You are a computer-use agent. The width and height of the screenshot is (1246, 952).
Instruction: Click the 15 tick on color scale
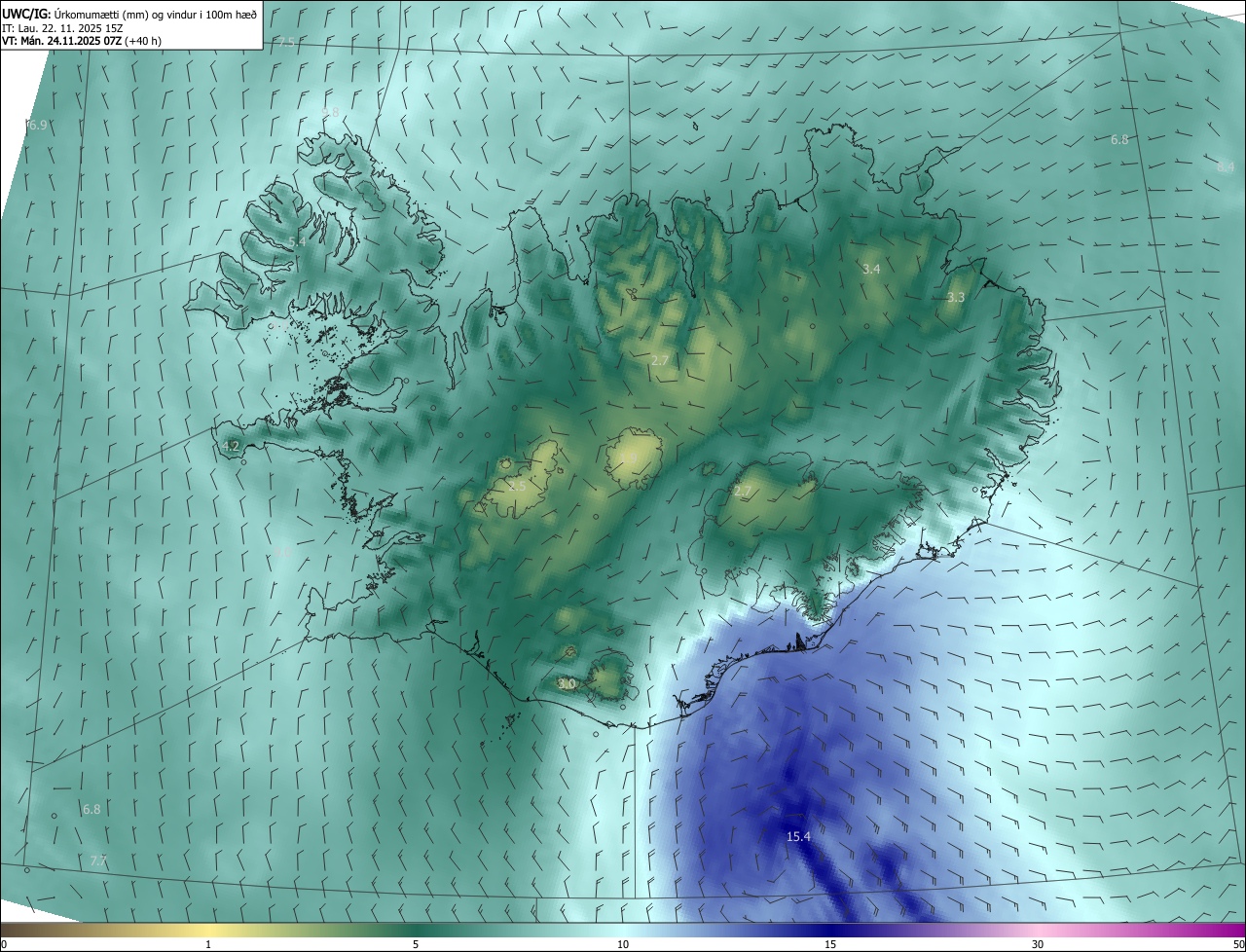pyautogui.click(x=829, y=944)
